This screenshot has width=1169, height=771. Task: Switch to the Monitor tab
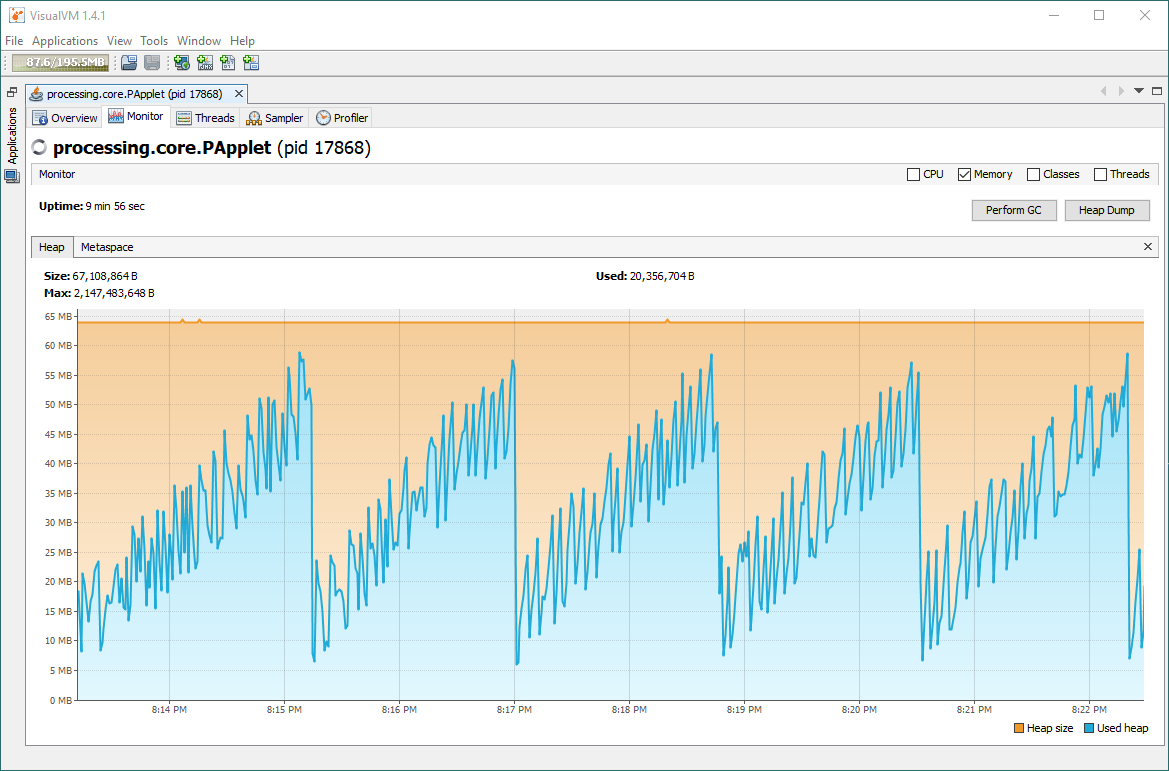coord(136,116)
